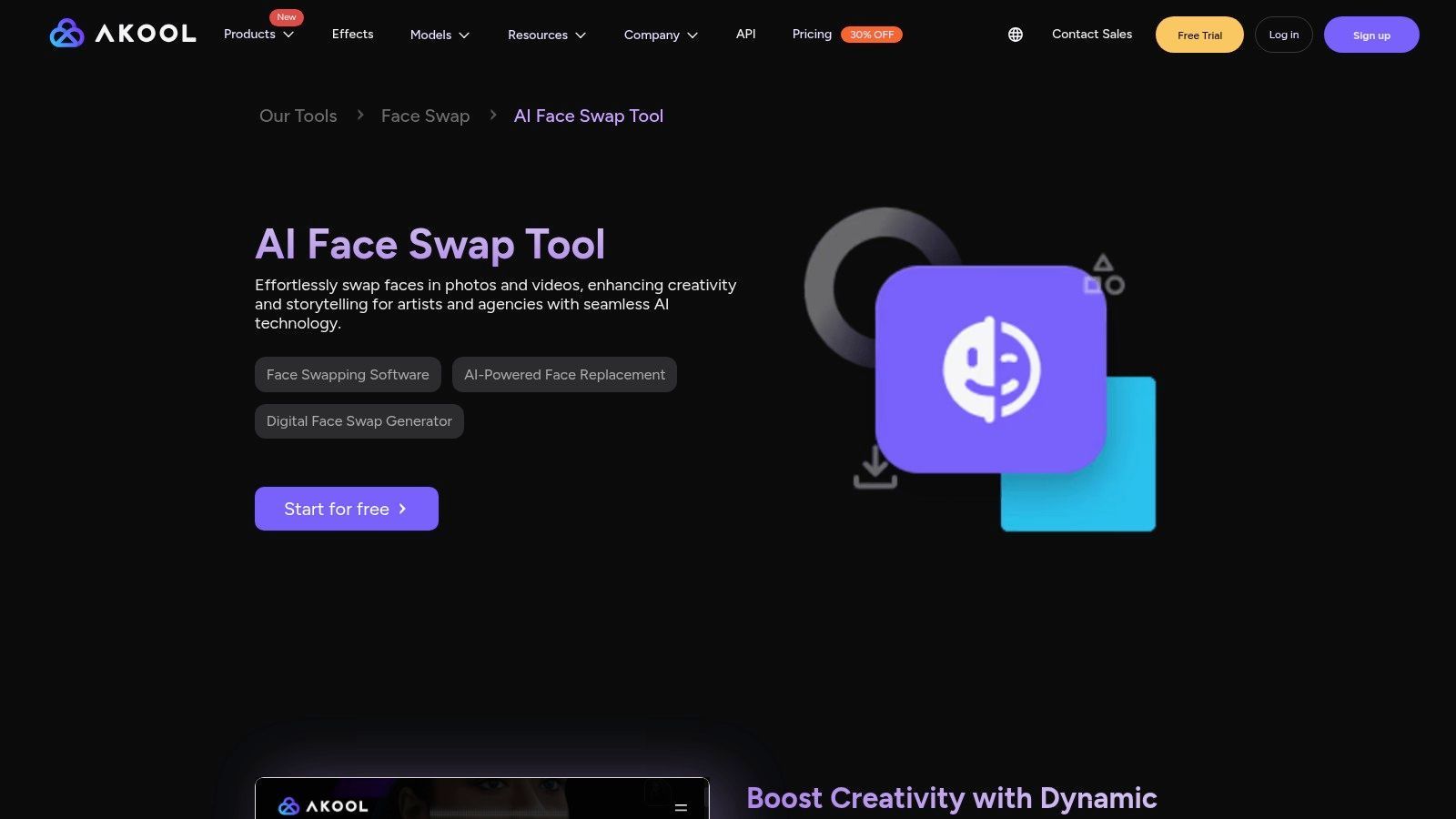This screenshot has width=1456, height=819.
Task: Click the AKOOL logo in the top navigation
Action: [122, 34]
